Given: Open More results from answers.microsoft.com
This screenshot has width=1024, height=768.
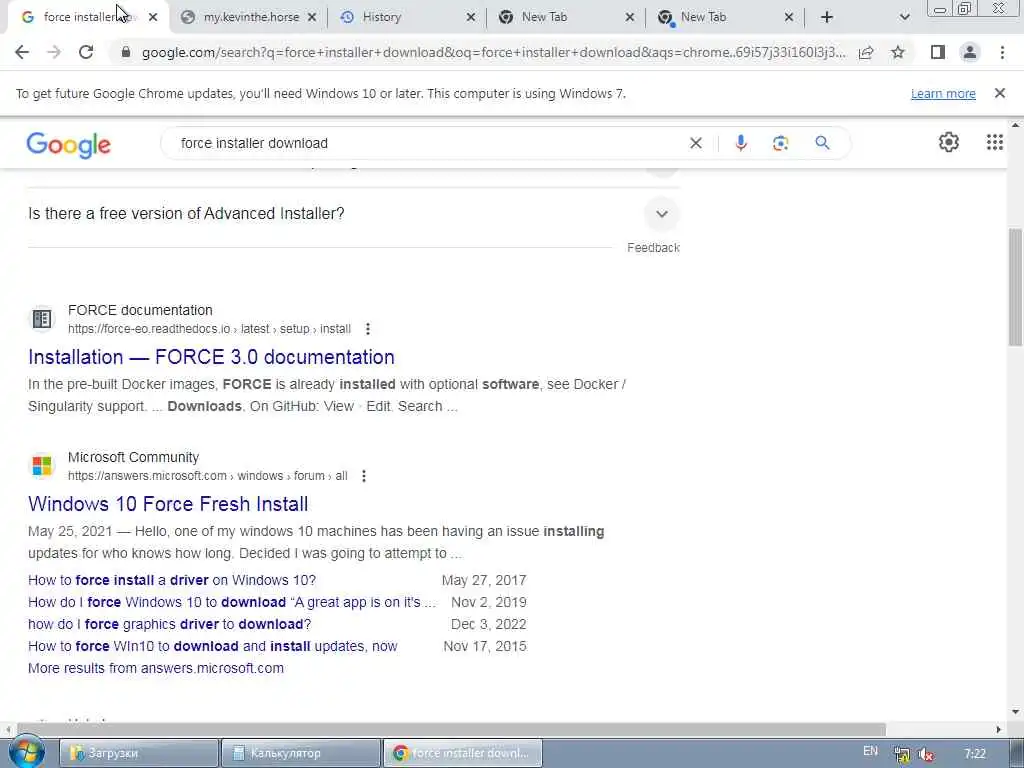Looking at the screenshot, I should click(156, 668).
